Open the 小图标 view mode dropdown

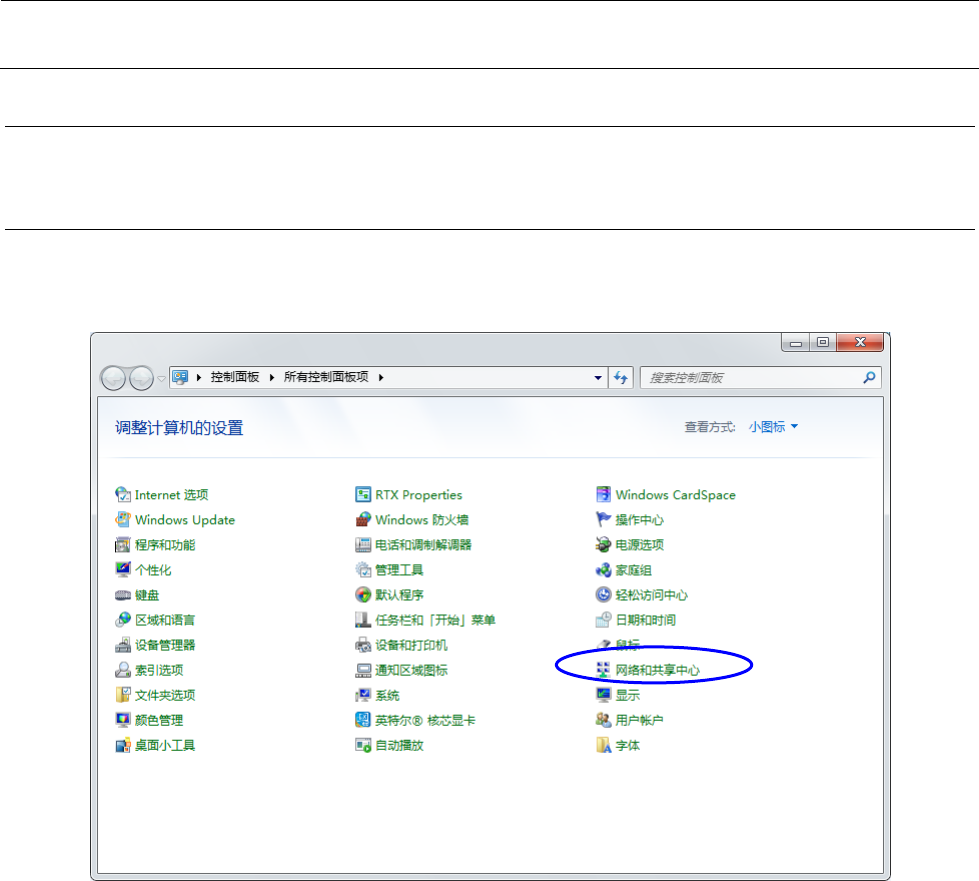click(774, 426)
